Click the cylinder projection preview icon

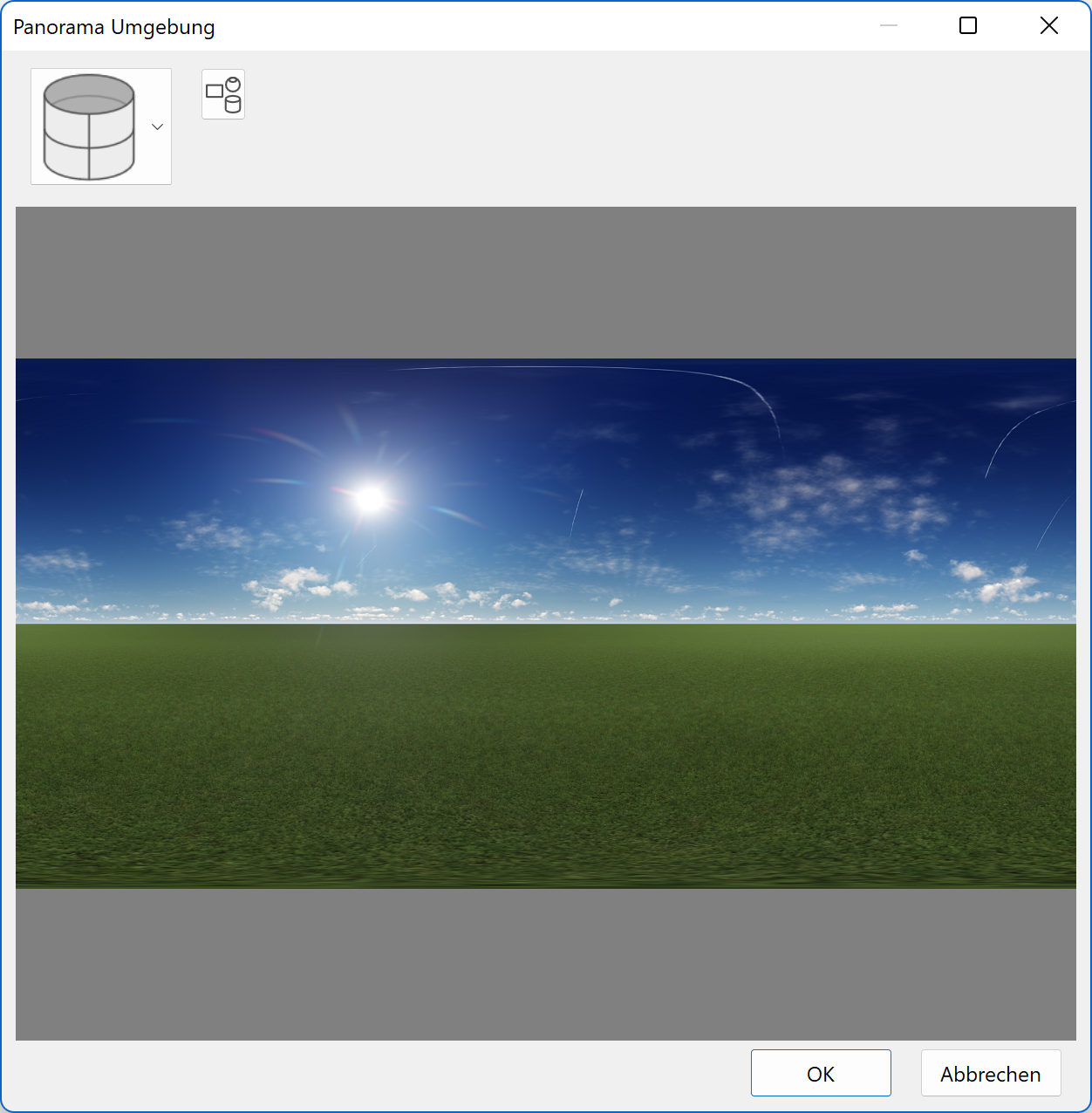coord(90,126)
